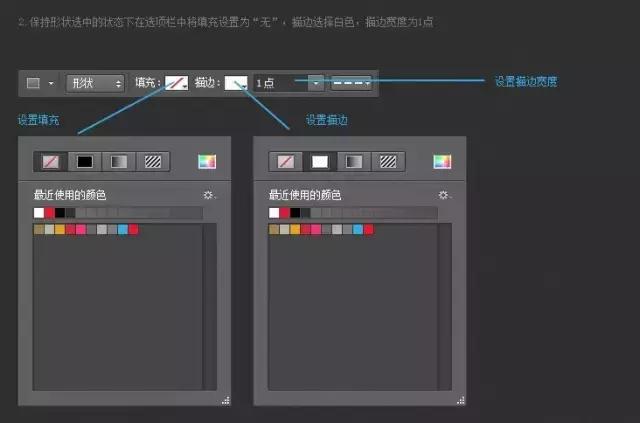Choose Pattern in the fill panel
Image resolution: width=640 pixels, height=423 pixels.
click(153, 162)
